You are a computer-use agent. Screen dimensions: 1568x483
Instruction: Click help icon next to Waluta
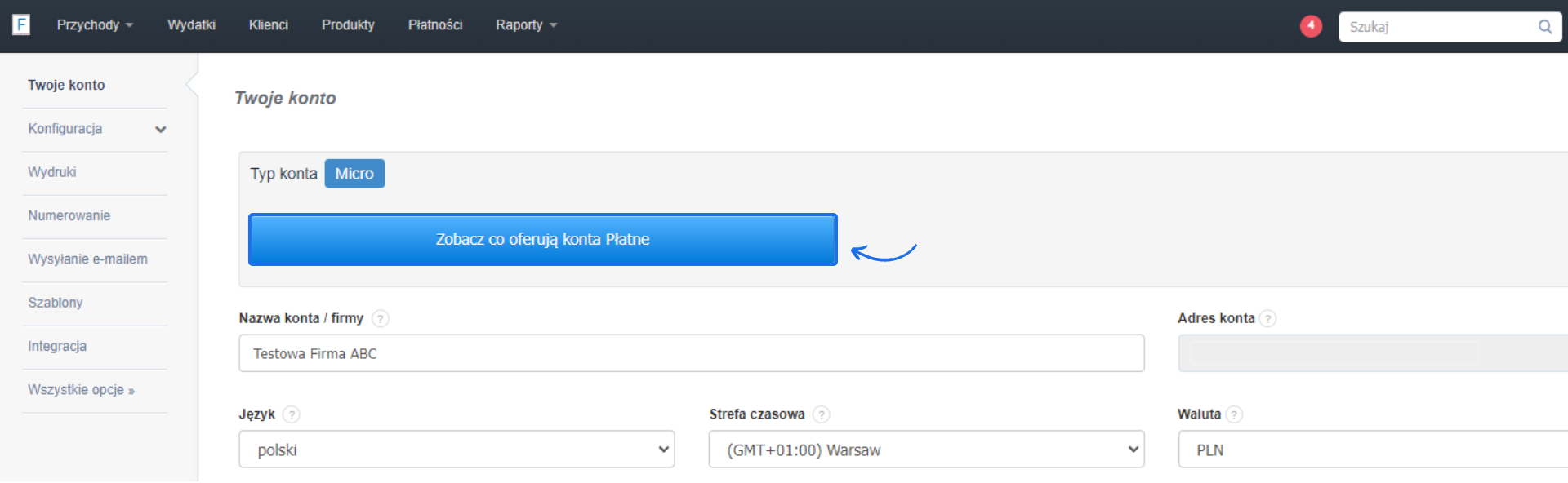click(1235, 414)
